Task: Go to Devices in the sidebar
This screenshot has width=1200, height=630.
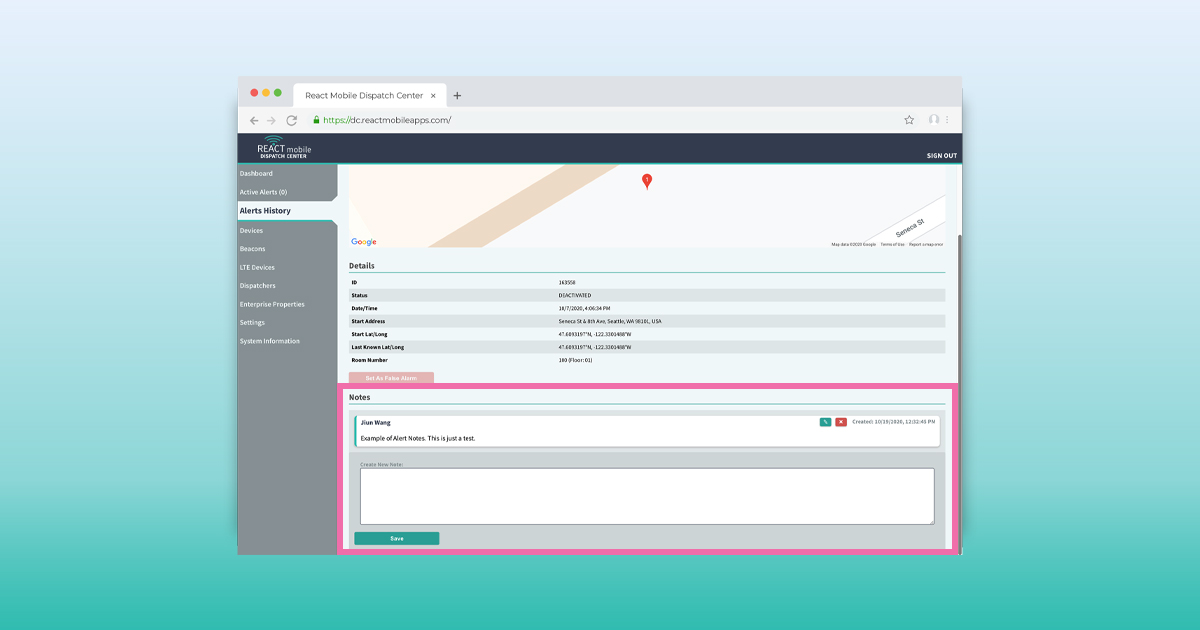Action: (x=251, y=231)
